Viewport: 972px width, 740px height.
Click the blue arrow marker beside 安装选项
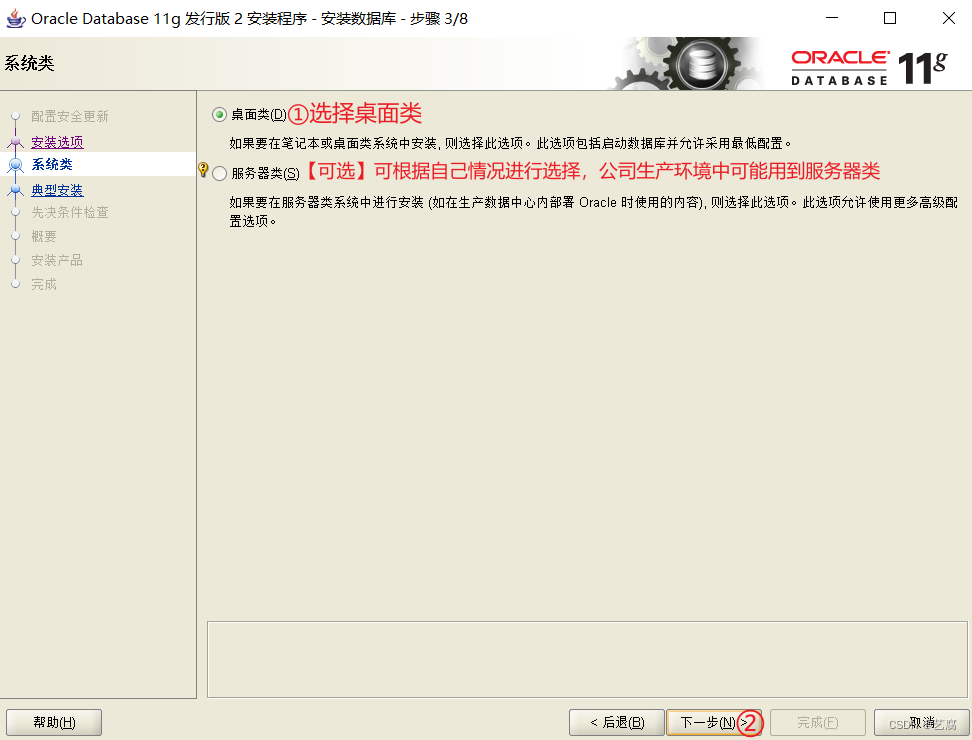pos(14,141)
